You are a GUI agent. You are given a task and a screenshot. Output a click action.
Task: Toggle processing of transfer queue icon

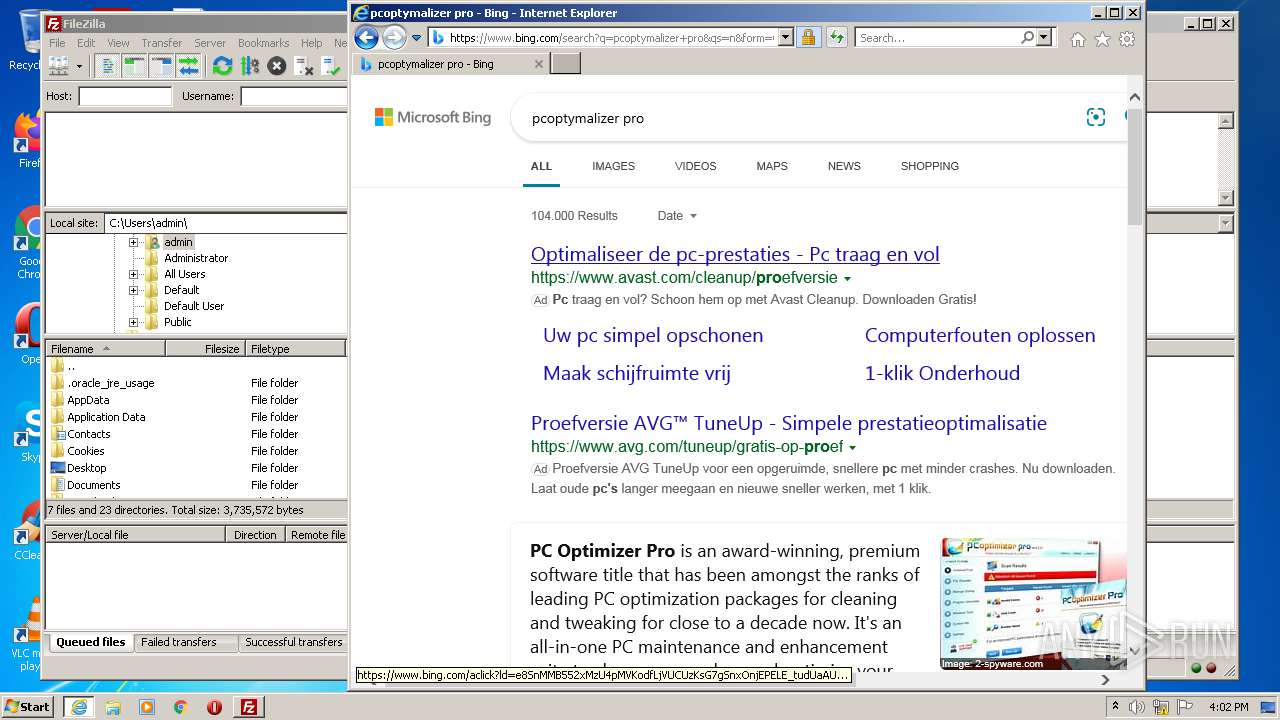click(x=250, y=66)
